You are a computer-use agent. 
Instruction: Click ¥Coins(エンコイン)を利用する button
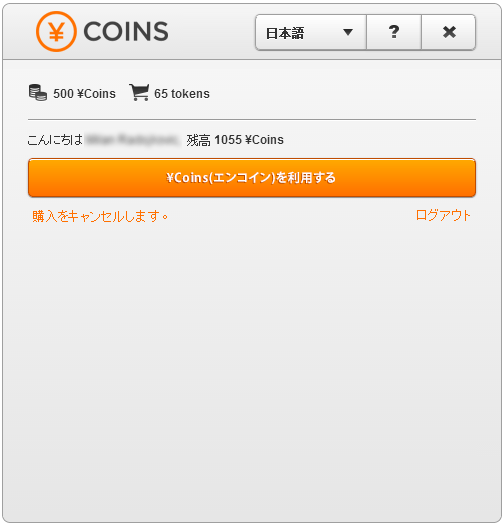252,178
